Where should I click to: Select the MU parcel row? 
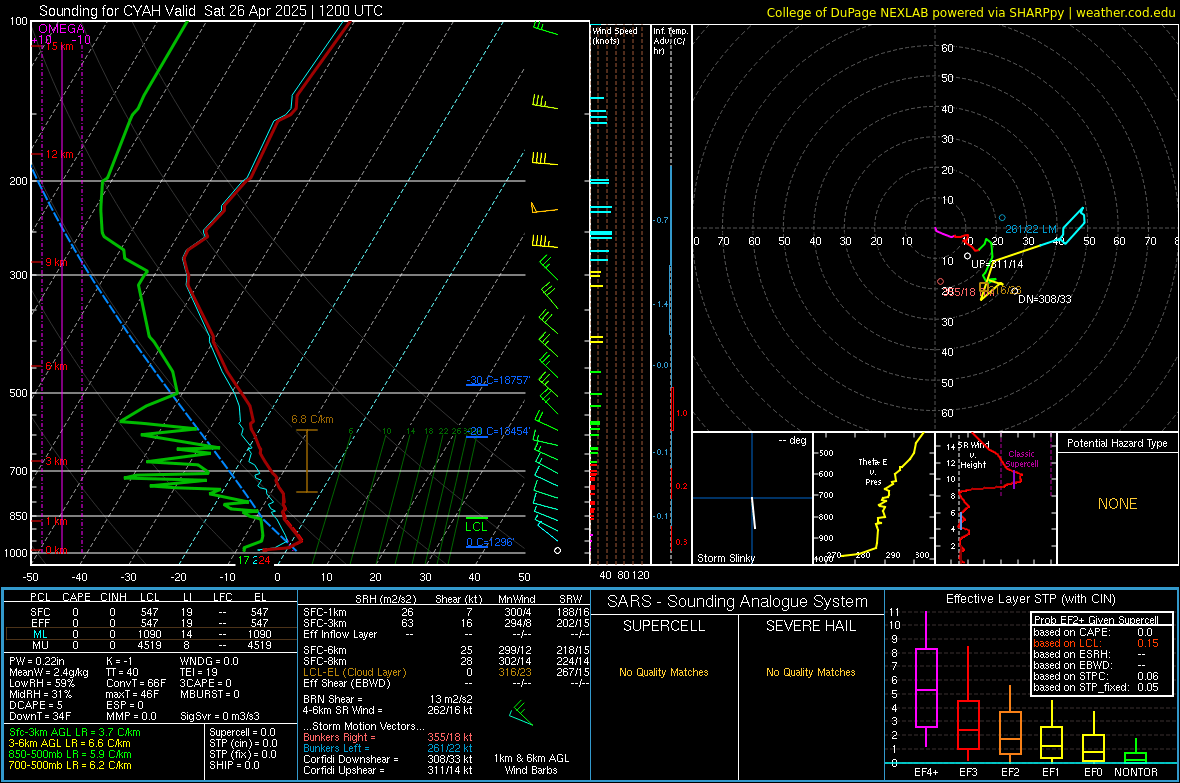pos(151,645)
